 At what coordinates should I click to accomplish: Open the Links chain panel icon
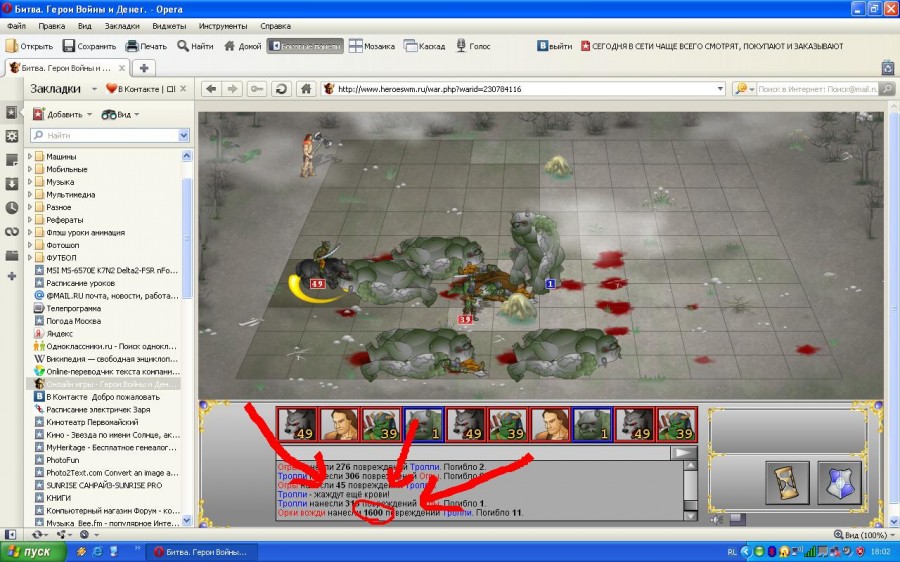(x=11, y=231)
